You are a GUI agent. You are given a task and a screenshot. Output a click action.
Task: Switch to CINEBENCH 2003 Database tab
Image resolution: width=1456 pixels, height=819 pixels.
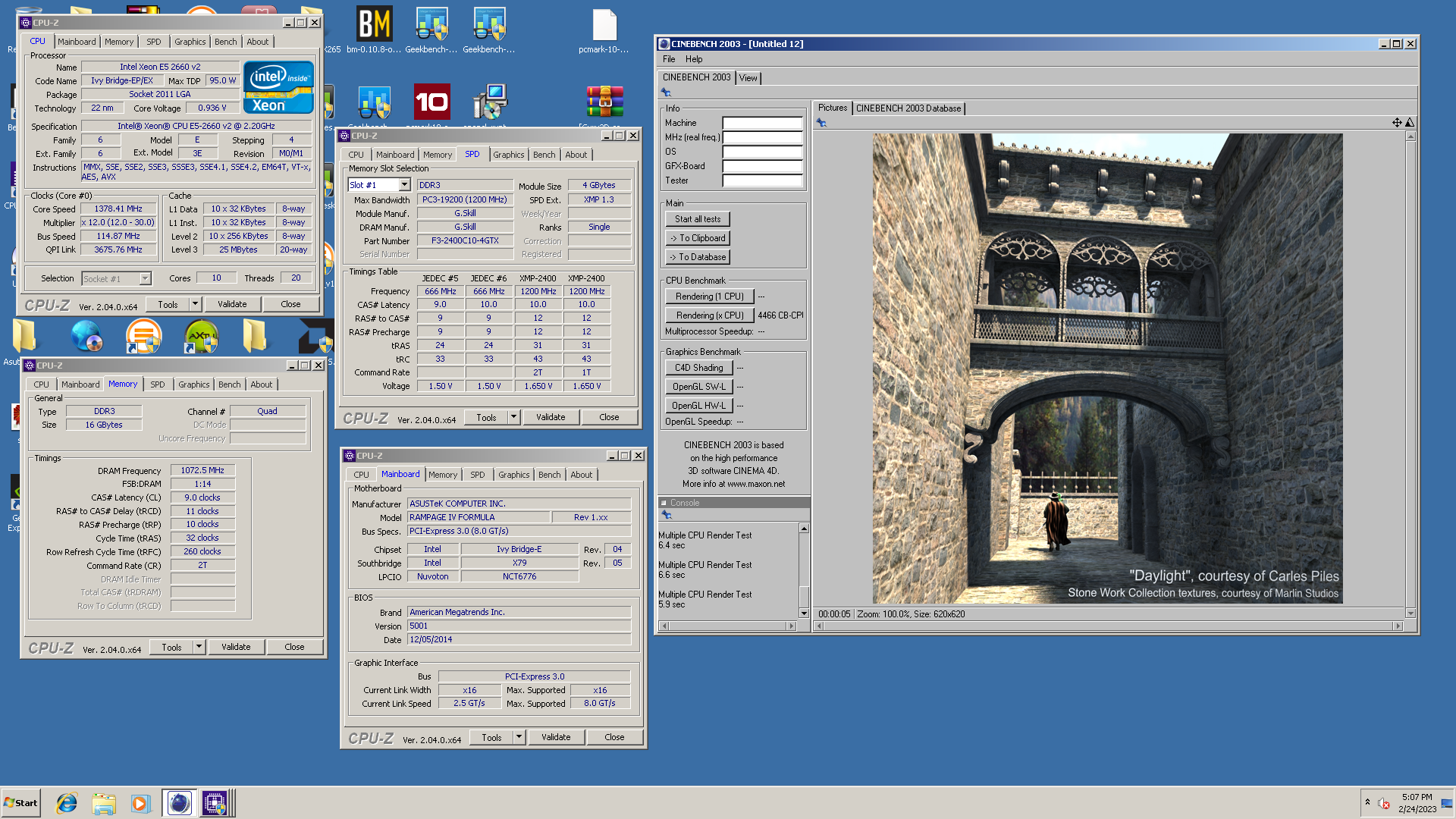pyautogui.click(x=908, y=108)
